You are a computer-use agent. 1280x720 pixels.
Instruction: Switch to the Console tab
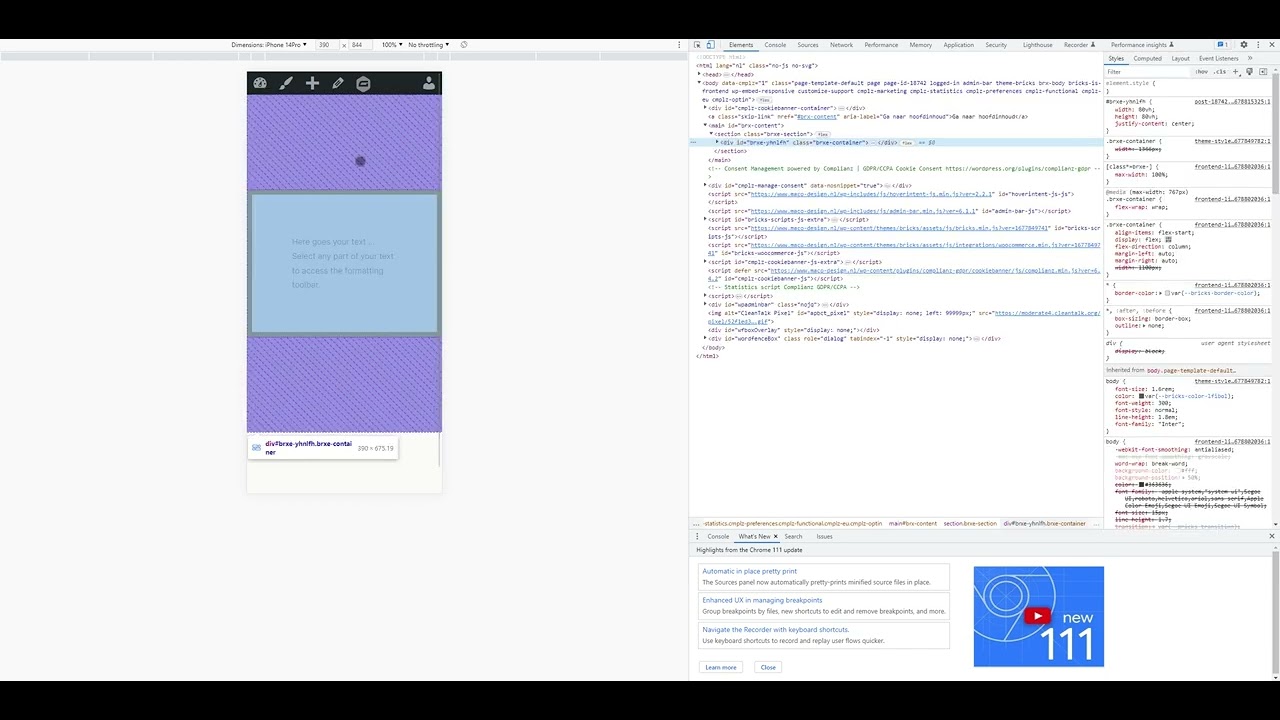click(x=775, y=45)
